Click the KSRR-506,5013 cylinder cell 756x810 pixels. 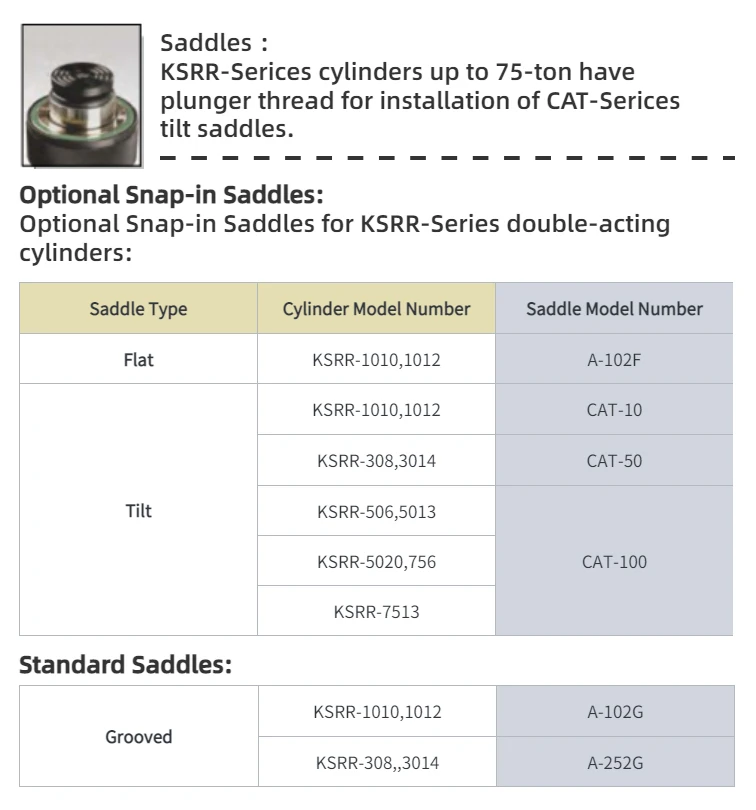click(376, 511)
